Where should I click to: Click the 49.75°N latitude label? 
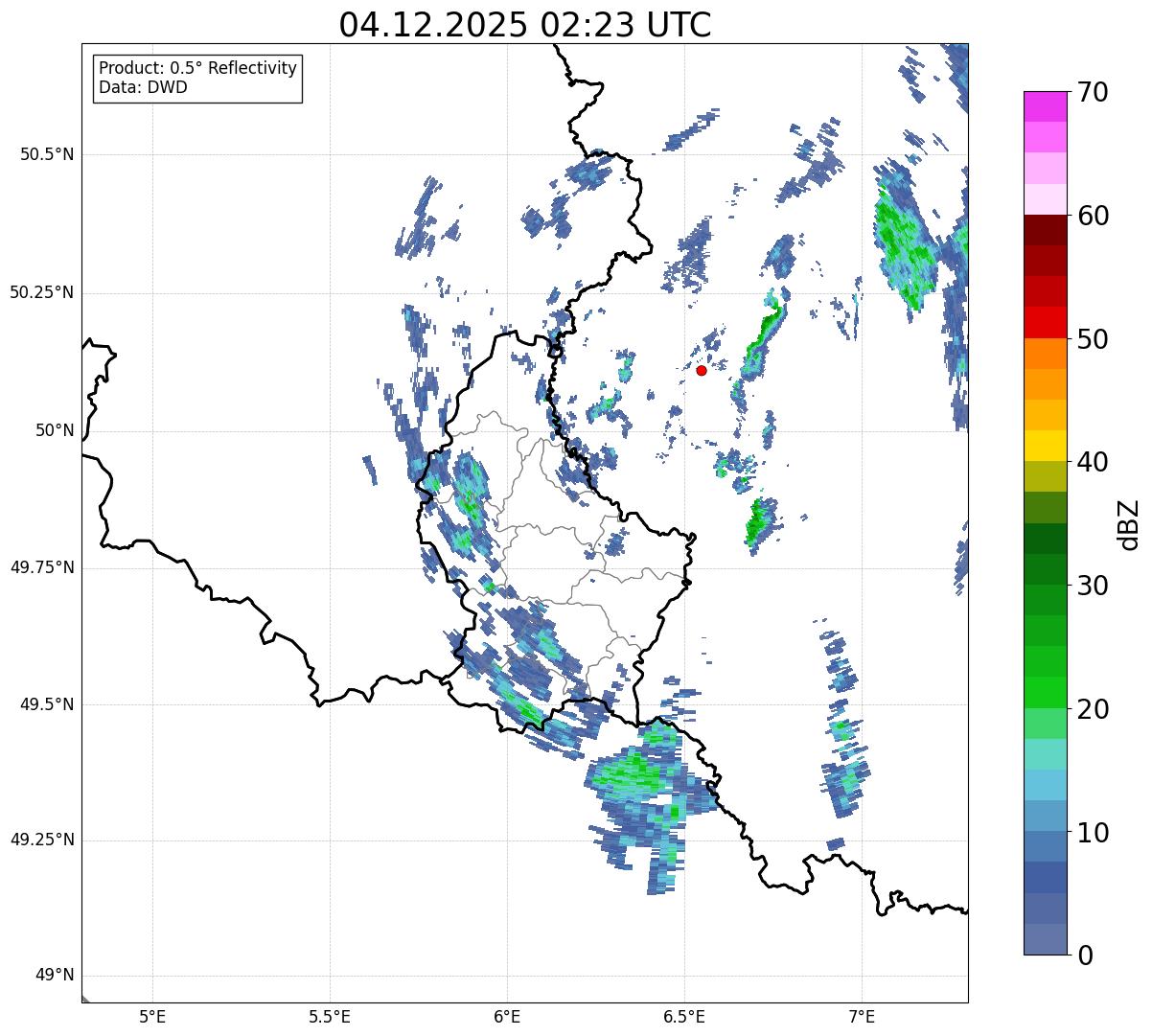[x=42, y=567]
